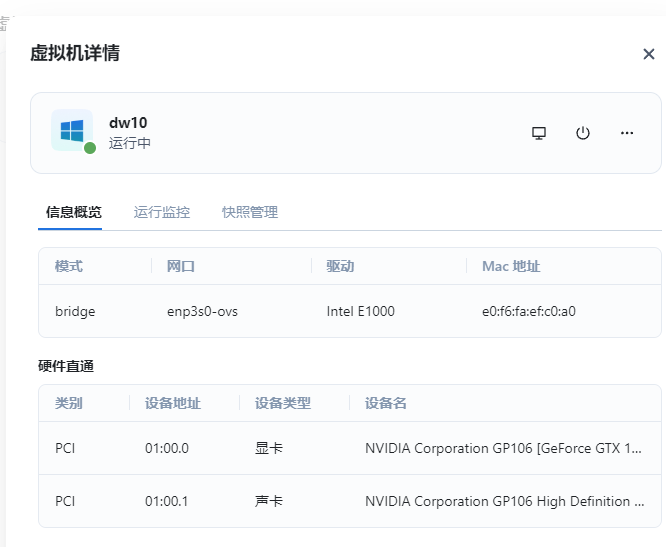The image size is (666, 547).
Task: Switch to the 运行监控 tab
Action: click(162, 212)
